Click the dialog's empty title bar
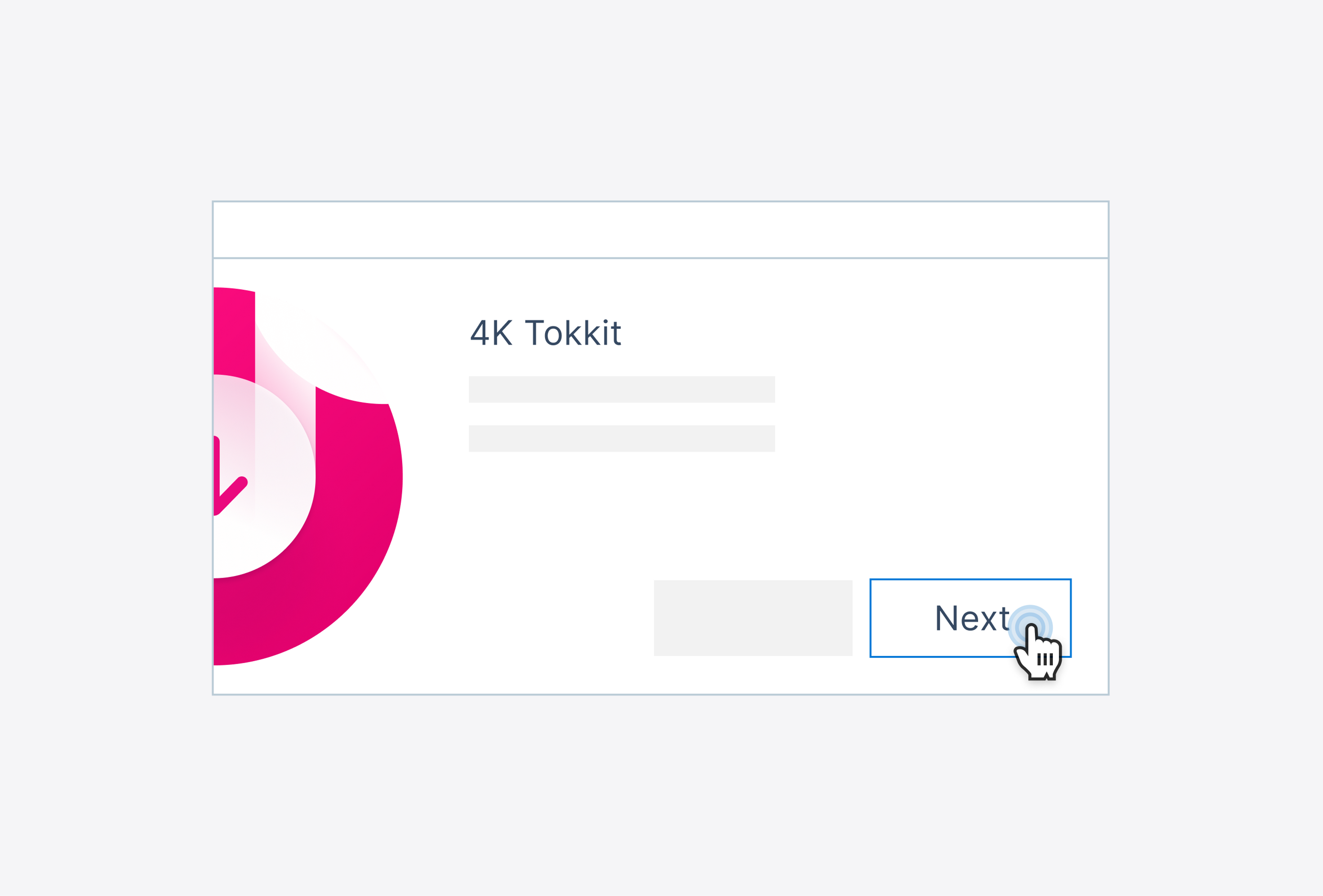This screenshot has height=896, width=1323. pos(660,229)
